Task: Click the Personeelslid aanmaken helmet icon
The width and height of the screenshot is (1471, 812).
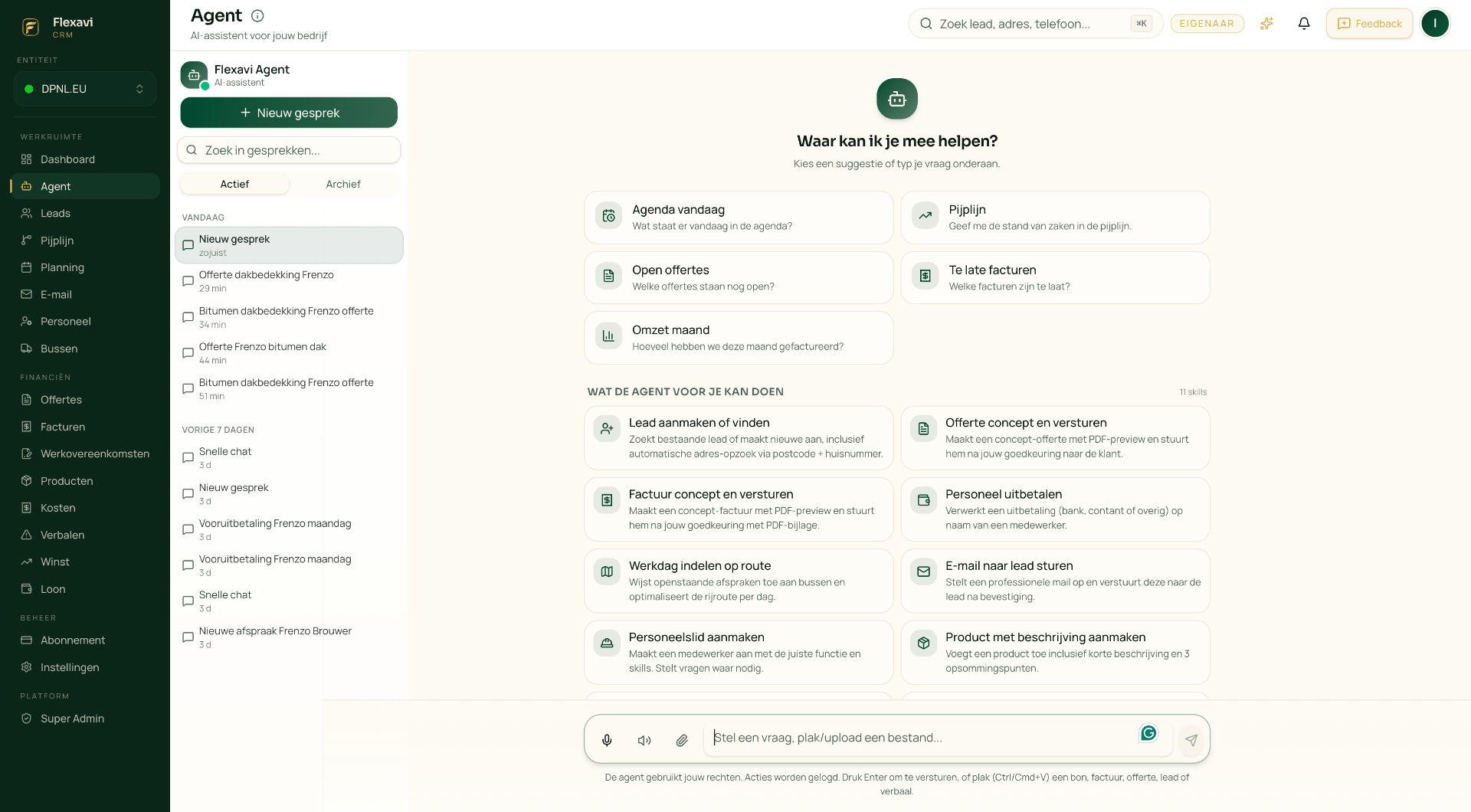Action: pyautogui.click(x=607, y=643)
